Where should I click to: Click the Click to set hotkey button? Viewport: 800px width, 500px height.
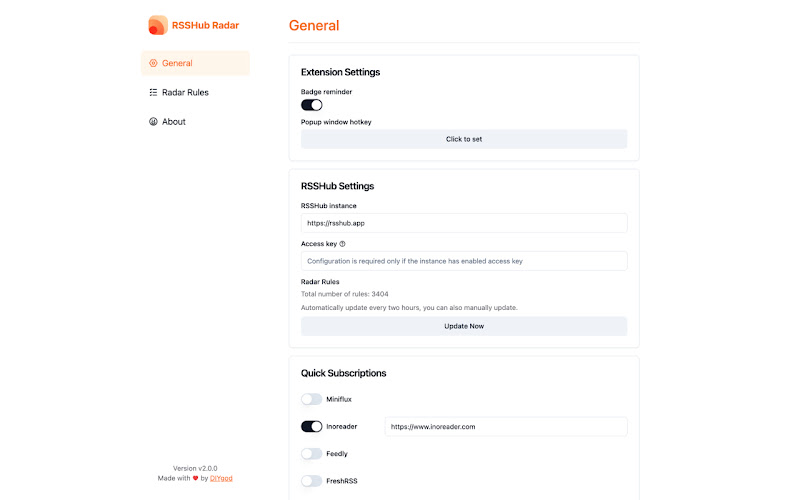pyautogui.click(x=464, y=139)
